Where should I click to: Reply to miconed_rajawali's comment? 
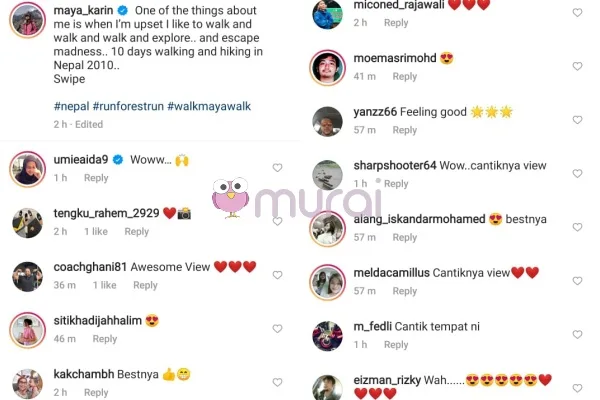coord(396,23)
